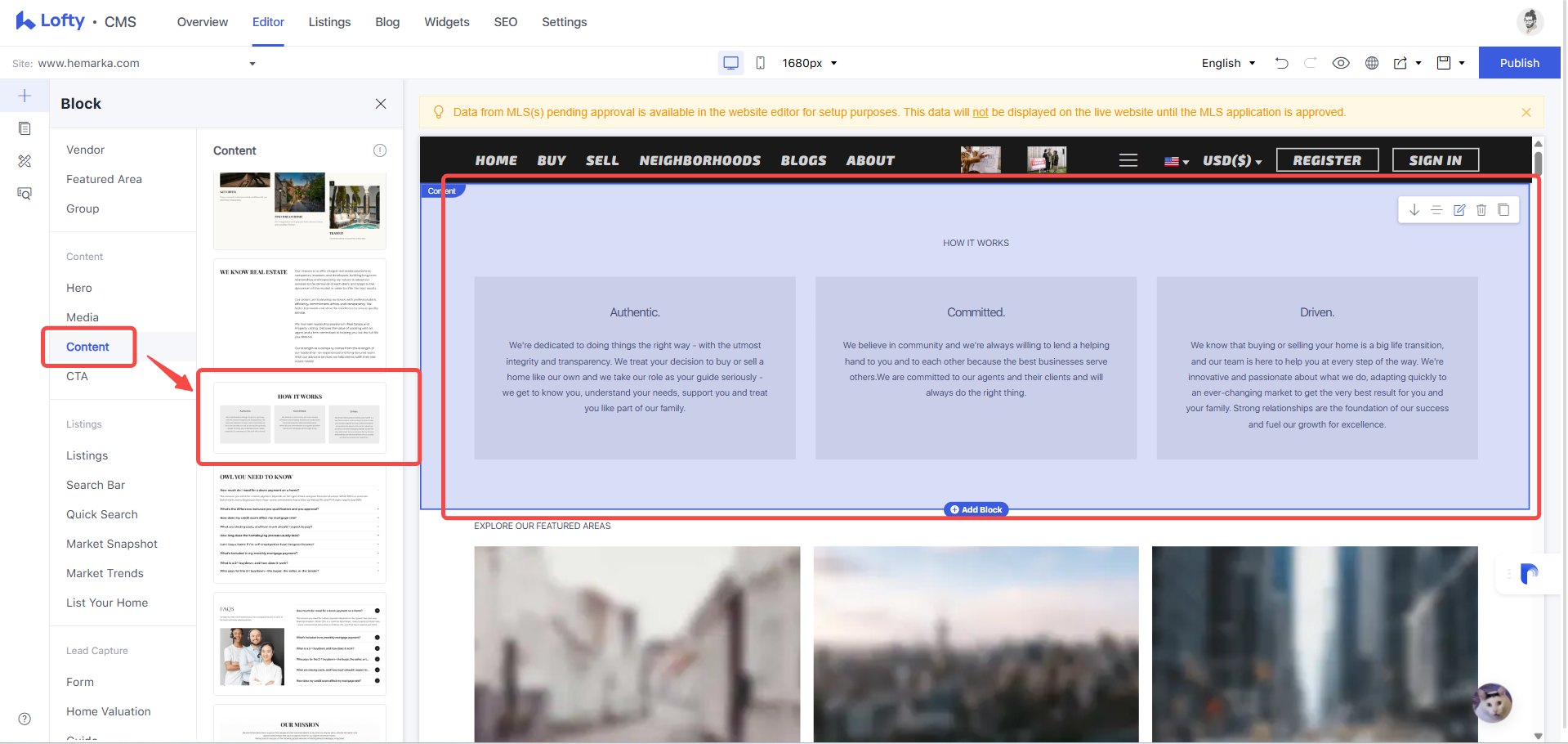Select the Featured Area block category

[104, 179]
